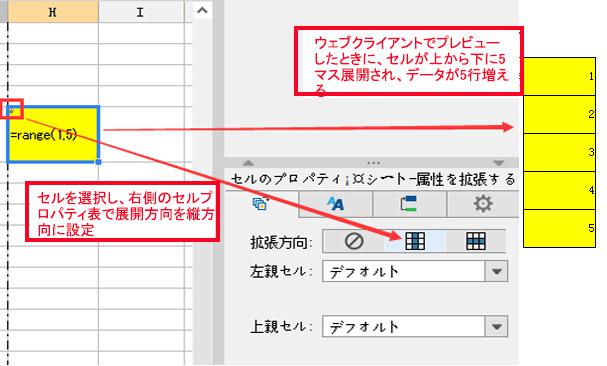Collapse panel using the down triangle
The image size is (607, 366).
coord(499,163)
